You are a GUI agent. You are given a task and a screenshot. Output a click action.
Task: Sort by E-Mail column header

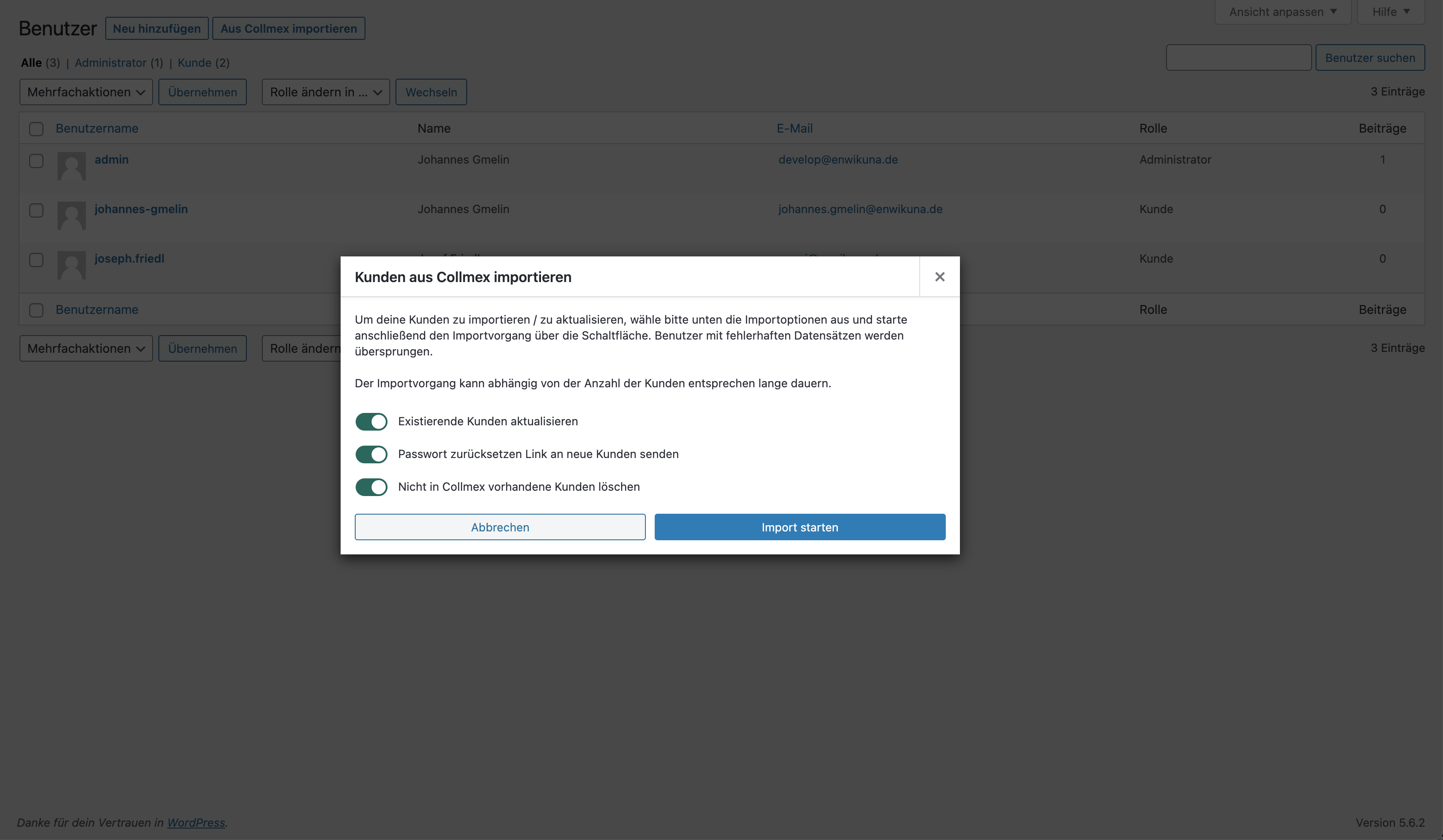794,129
